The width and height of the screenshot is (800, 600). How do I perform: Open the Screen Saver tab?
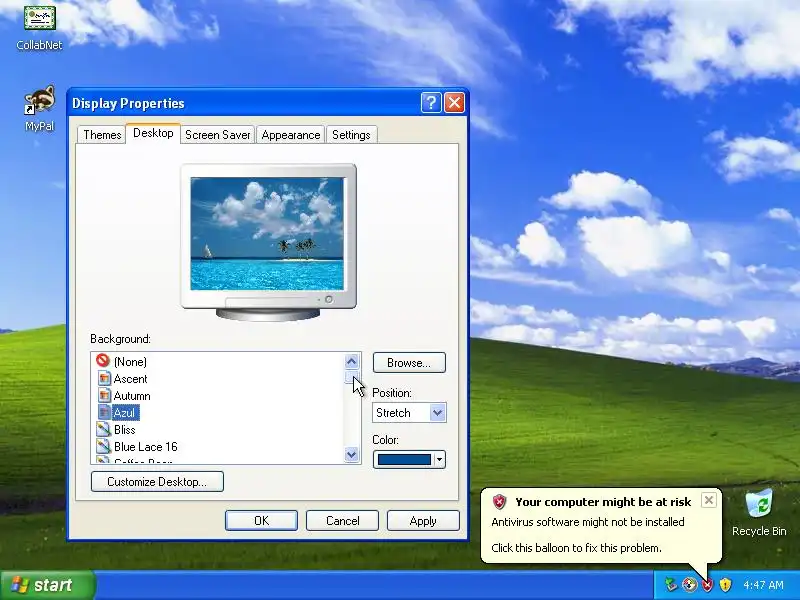click(217, 135)
